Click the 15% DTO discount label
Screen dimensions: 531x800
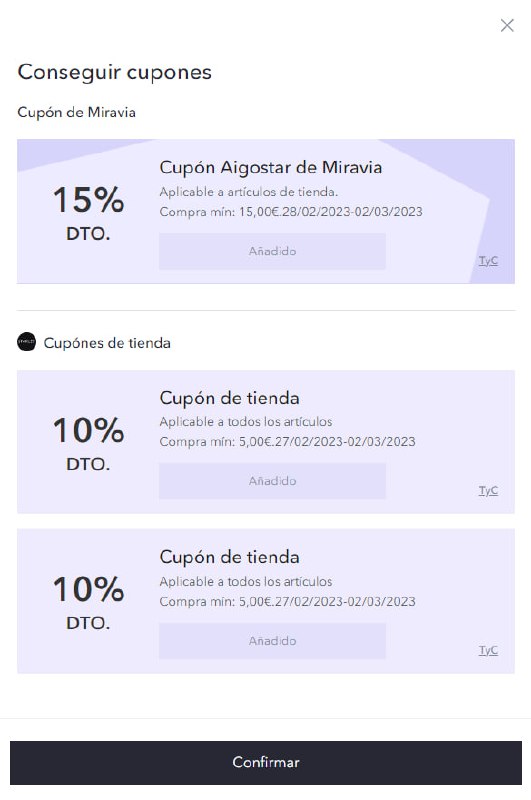click(88, 212)
